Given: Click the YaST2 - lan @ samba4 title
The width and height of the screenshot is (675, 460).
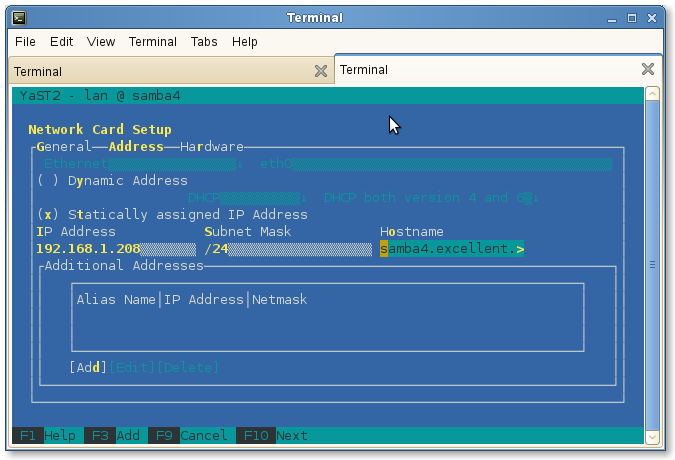Looking at the screenshot, I should [100, 96].
